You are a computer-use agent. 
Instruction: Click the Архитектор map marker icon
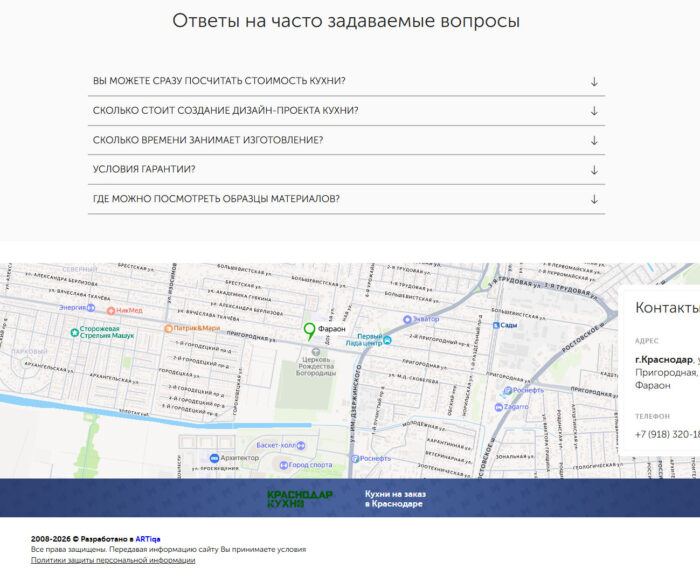pos(213,458)
